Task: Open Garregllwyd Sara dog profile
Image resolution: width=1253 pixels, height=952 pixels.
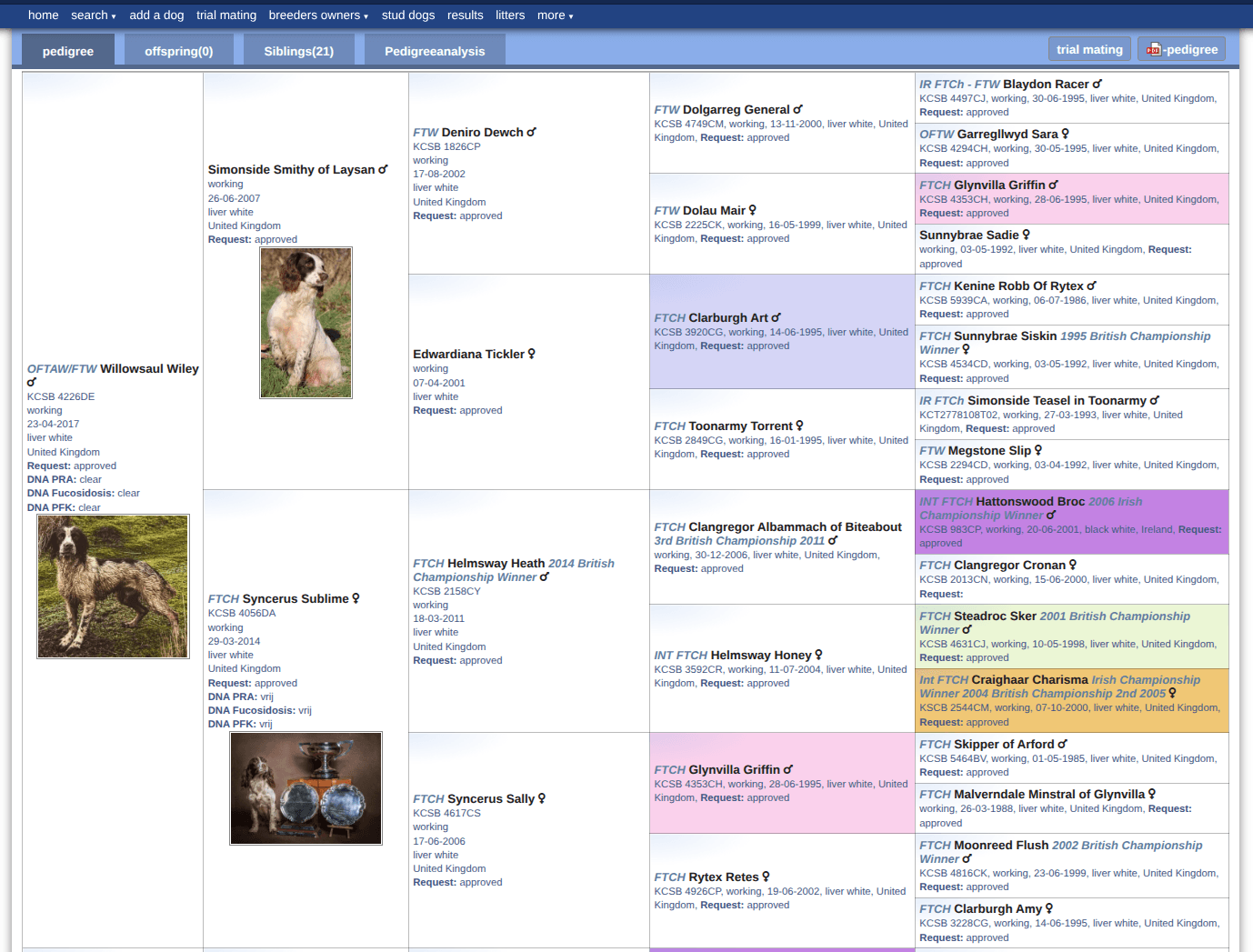Action: pyautogui.click(x=1007, y=134)
